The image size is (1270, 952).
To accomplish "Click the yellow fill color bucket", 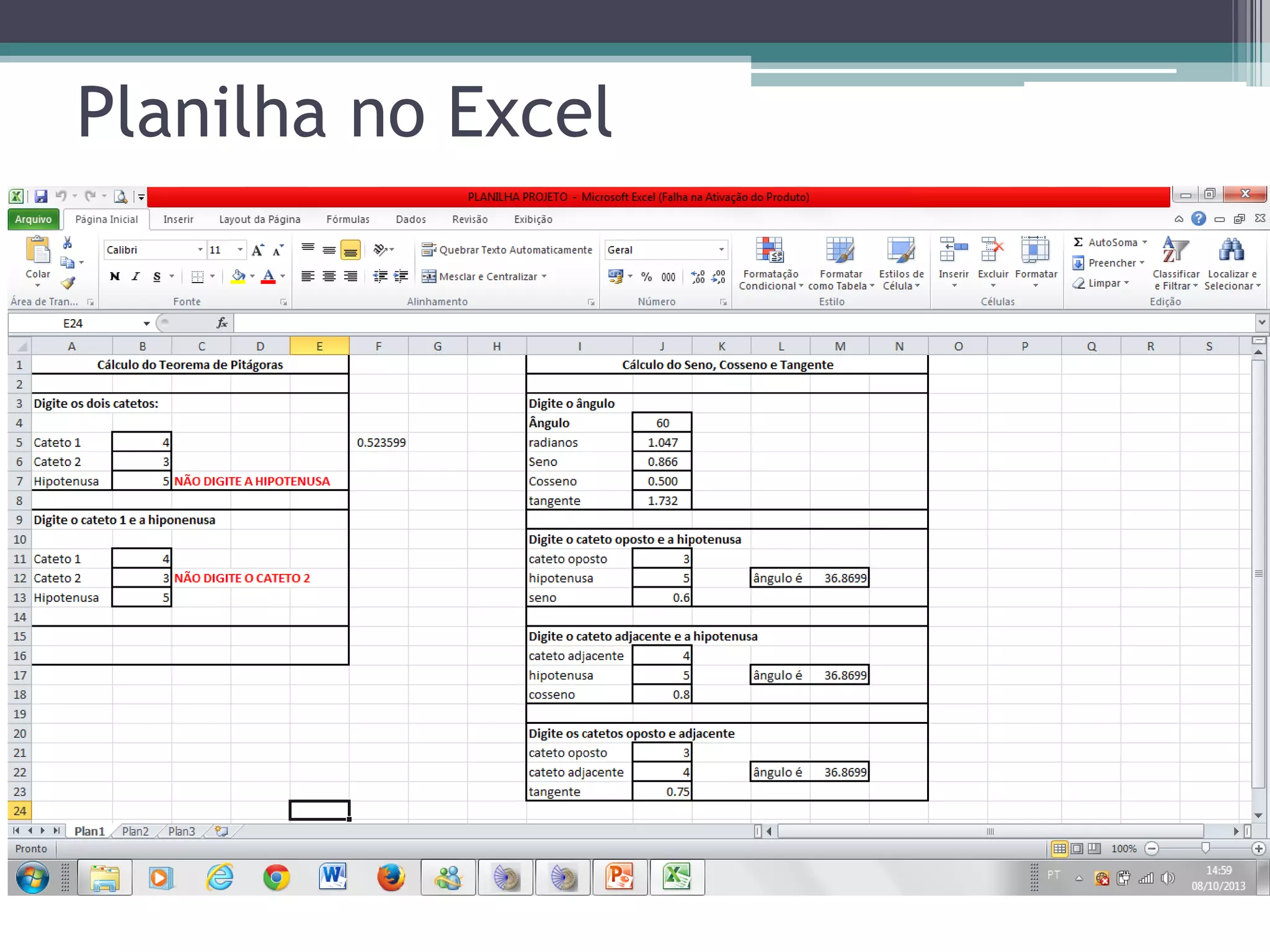I will [238, 276].
